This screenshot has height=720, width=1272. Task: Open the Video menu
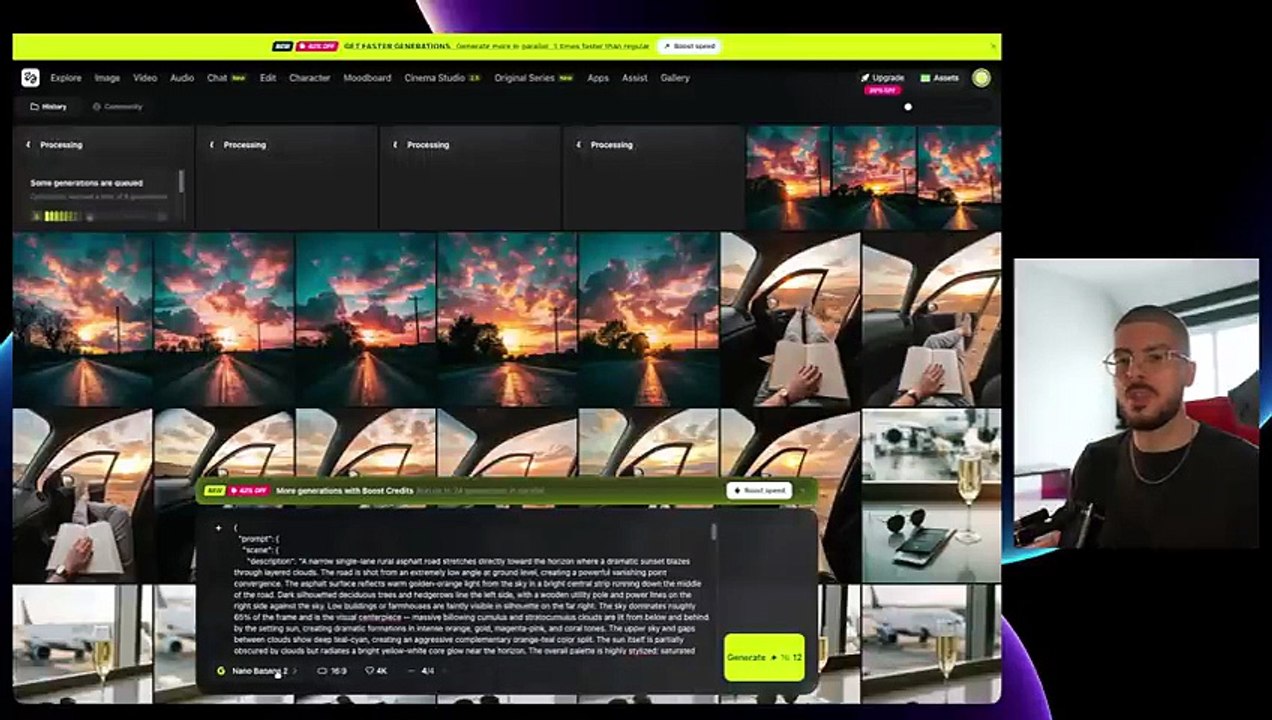[x=145, y=78]
